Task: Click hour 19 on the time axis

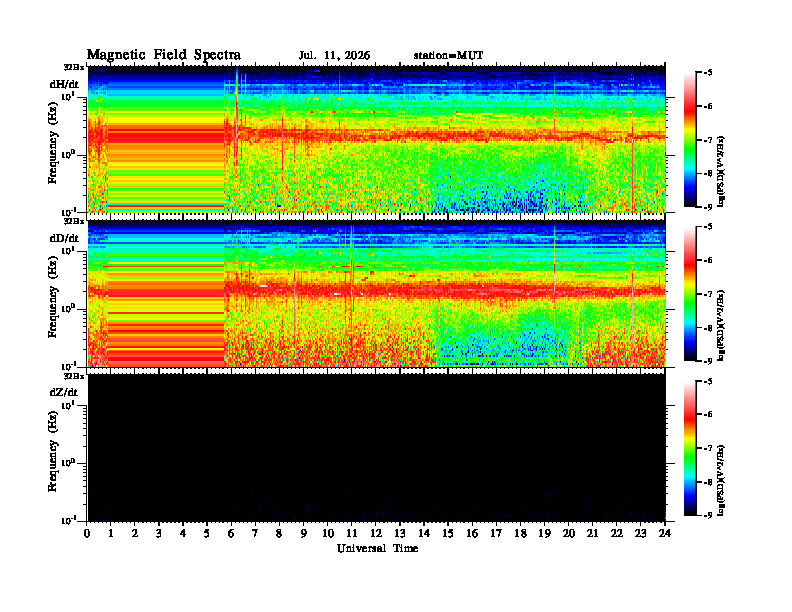Action: pyautogui.click(x=544, y=533)
